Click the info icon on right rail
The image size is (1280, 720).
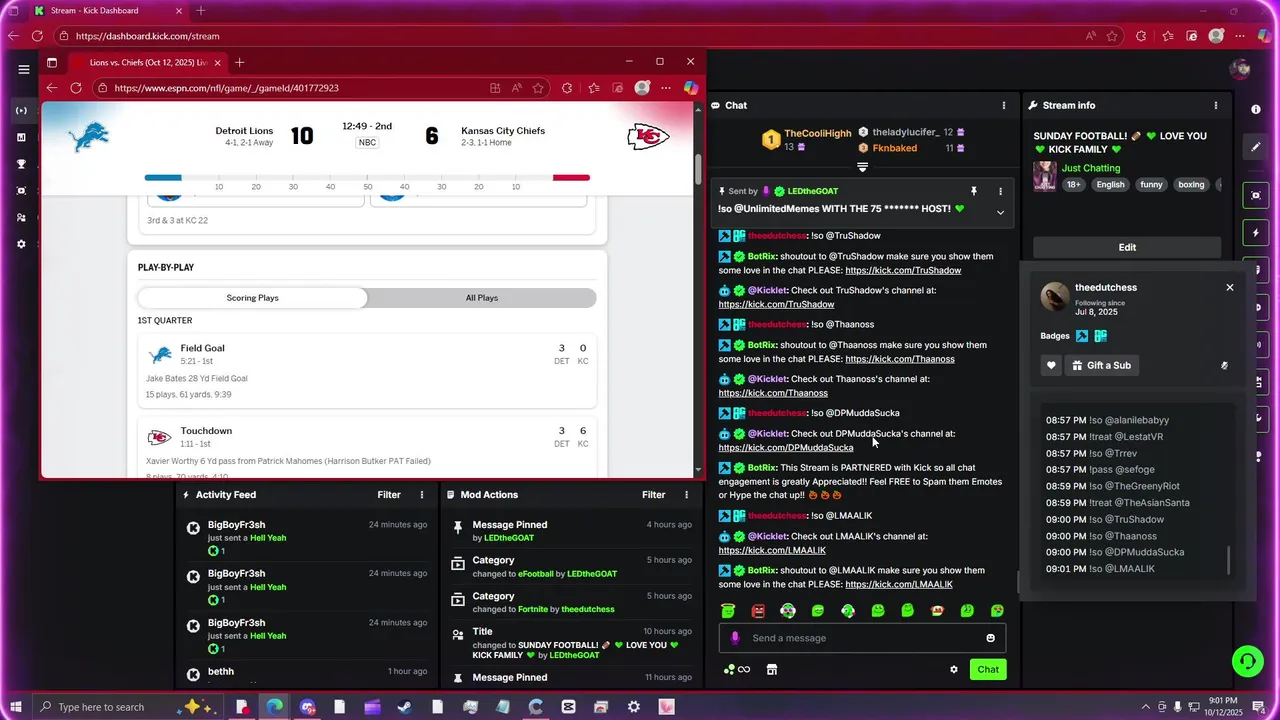point(1256,109)
